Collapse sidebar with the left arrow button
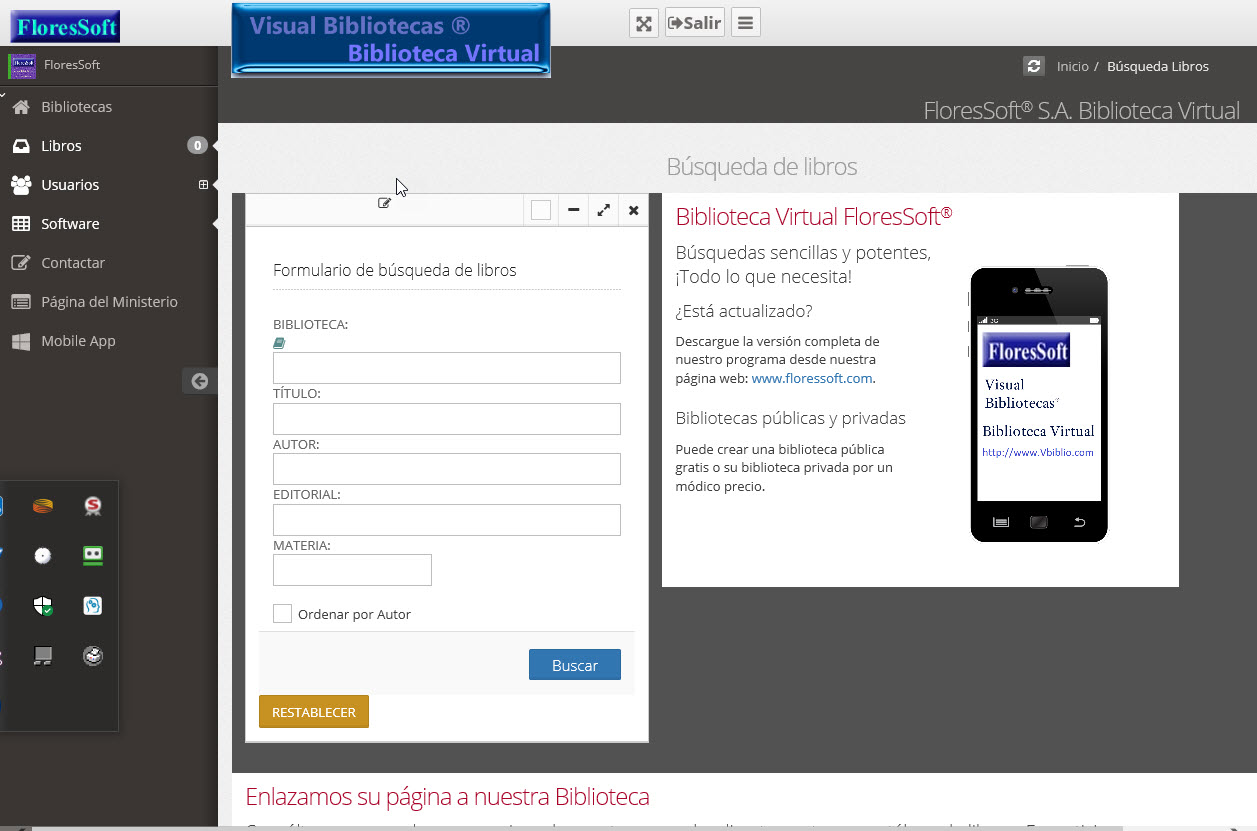 point(200,381)
